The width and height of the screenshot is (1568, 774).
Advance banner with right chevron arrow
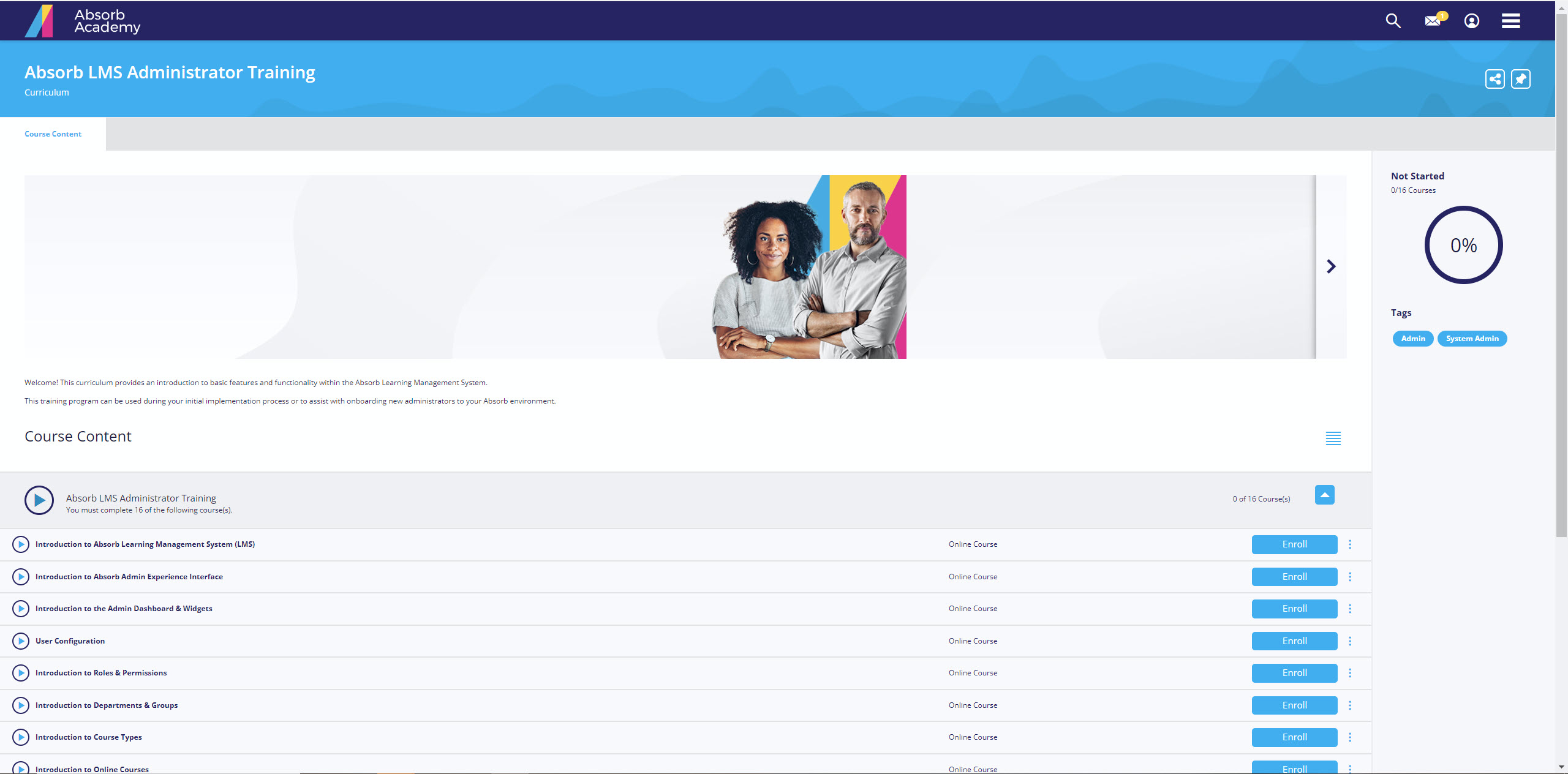click(1331, 266)
